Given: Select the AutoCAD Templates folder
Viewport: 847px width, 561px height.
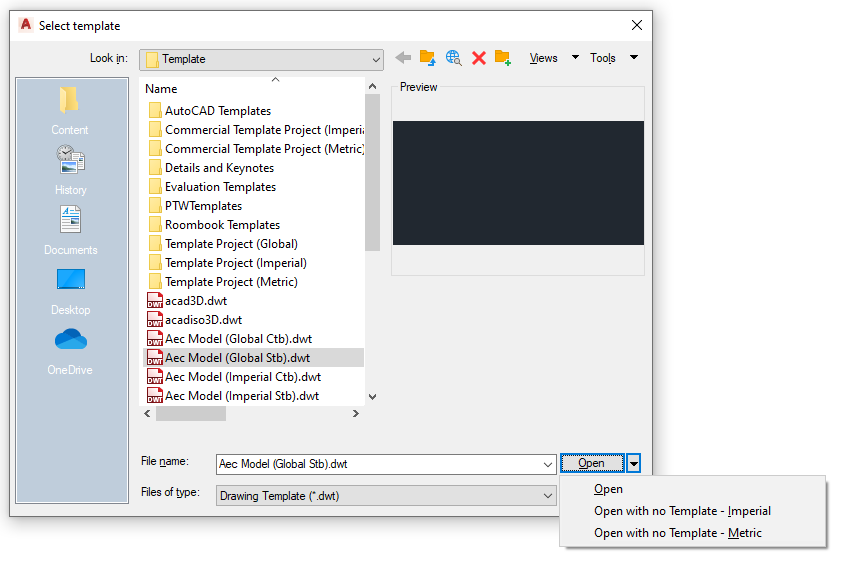Looking at the screenshot, I should coord(210,111).
